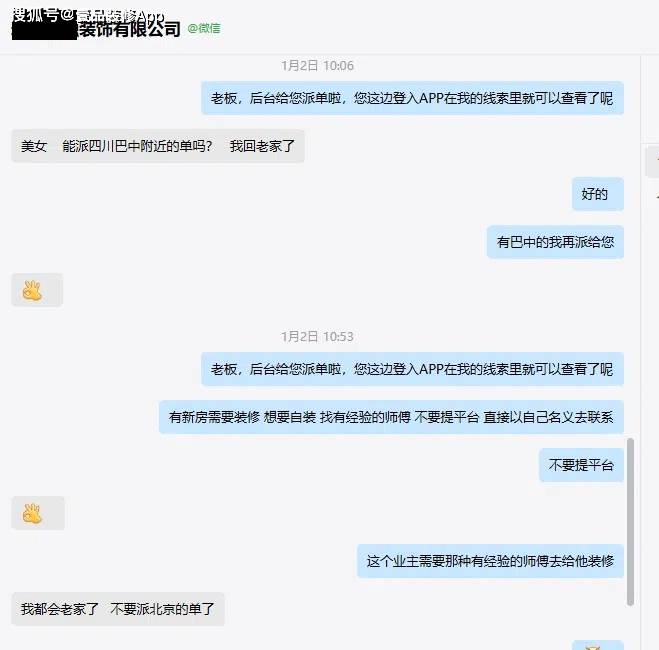Screen dimensions: 659x650
Task: Click the @微信 source label in header
Action: [x=204, y=28]
